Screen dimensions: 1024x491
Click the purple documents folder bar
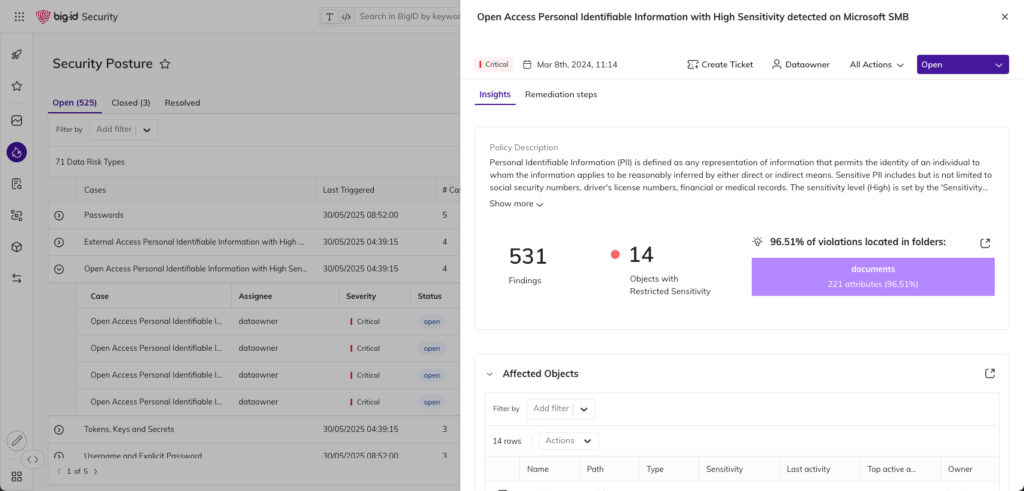coord(873,277)
